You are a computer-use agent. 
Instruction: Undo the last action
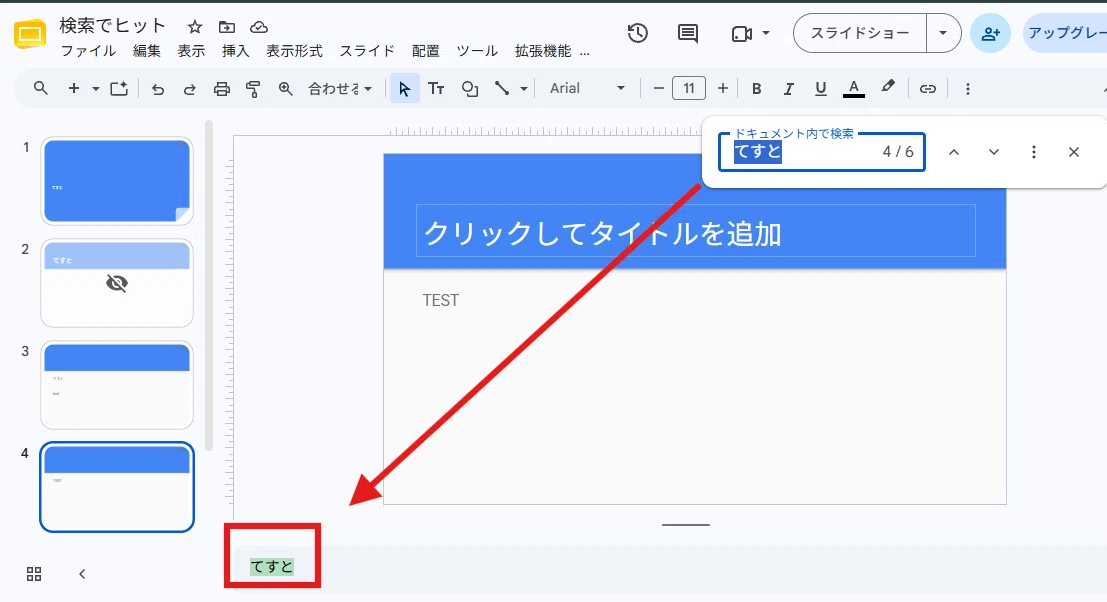[x=158, y=89]
